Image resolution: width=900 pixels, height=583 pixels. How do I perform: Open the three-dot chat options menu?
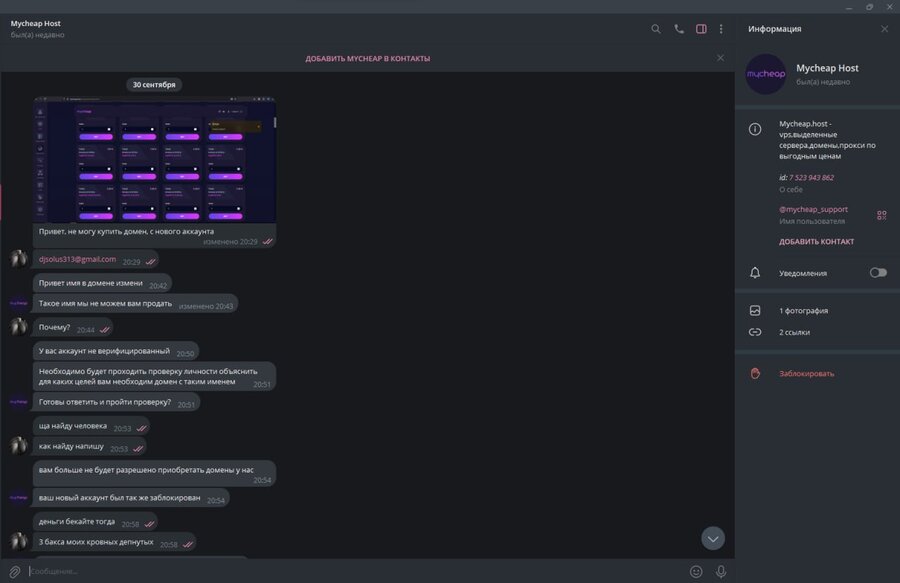pyautogui.click(x=721, y=29)
